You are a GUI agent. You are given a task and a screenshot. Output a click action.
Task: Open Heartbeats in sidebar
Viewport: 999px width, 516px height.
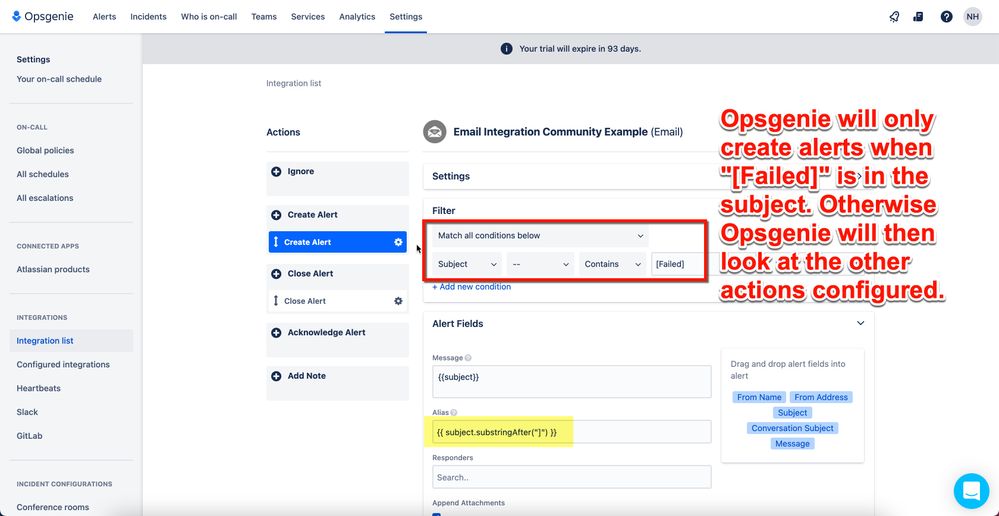pyautogui.click(x=39, y=388)
